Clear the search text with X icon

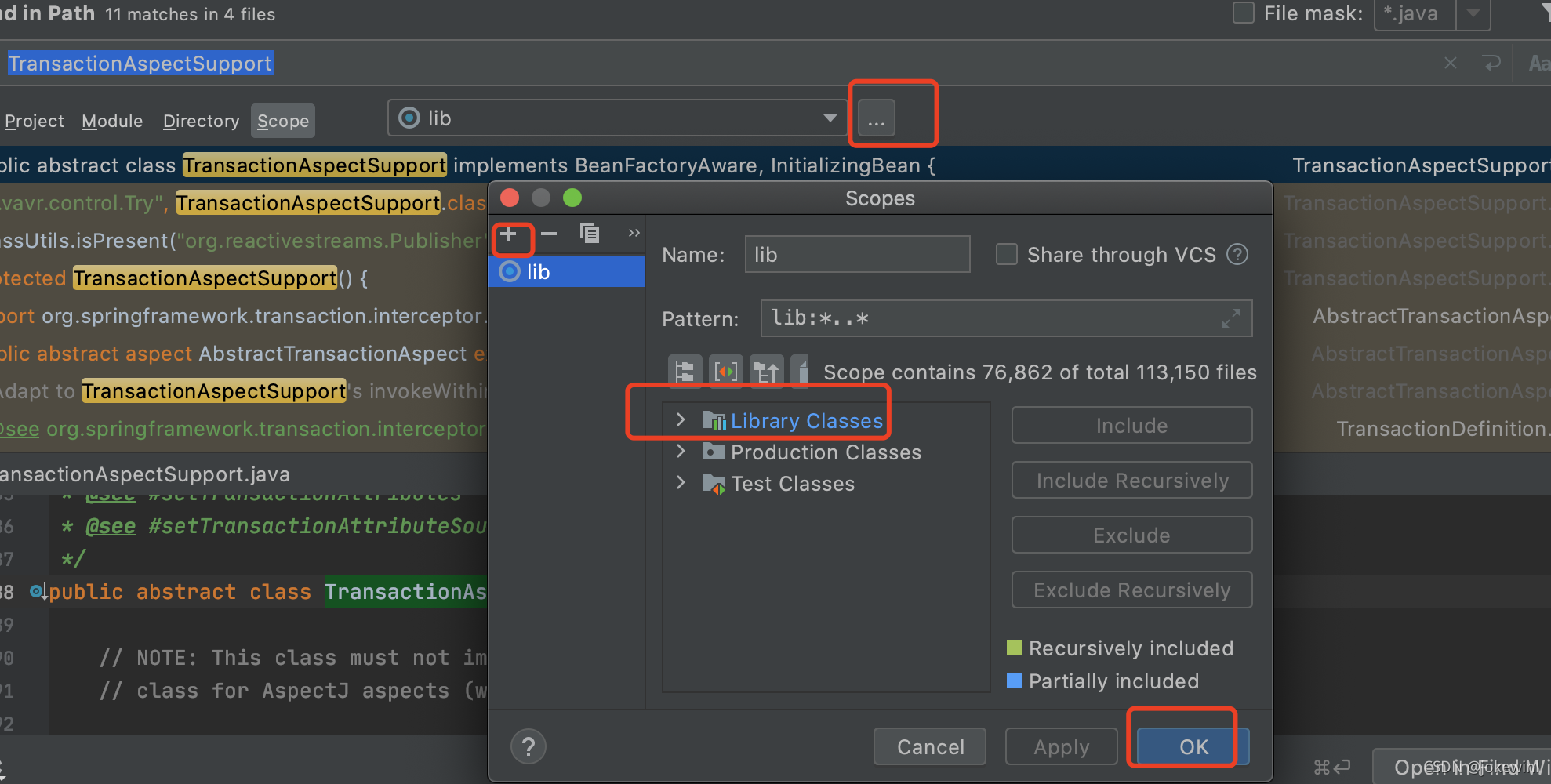pos(1451,63)
